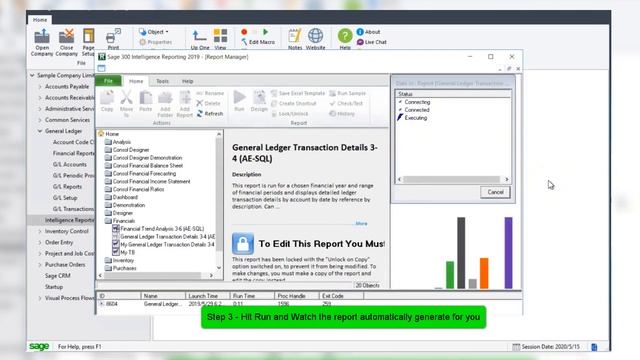640x360 pixels.
Task: Click Create Shortcut in Report group
Action: 294,104
